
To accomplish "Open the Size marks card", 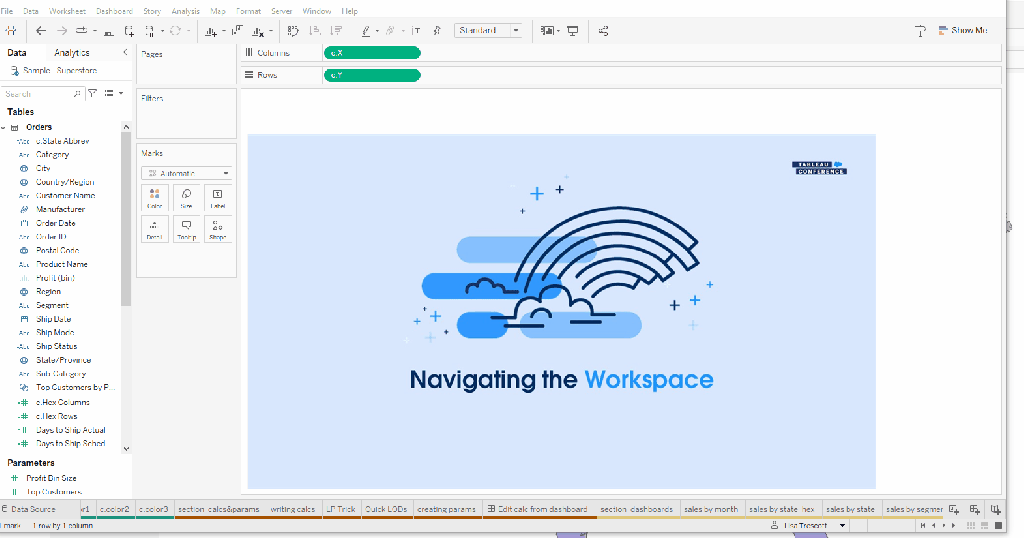I will (x=186, y=198).
